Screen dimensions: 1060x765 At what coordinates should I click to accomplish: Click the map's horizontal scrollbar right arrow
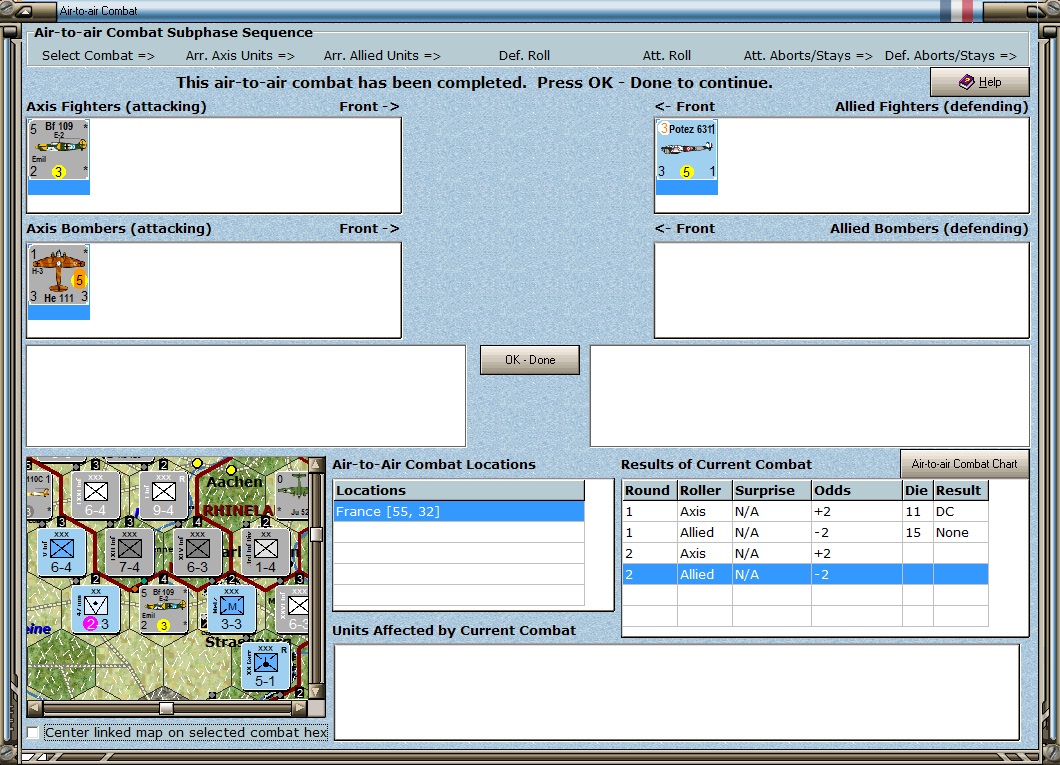click(299, 708)
